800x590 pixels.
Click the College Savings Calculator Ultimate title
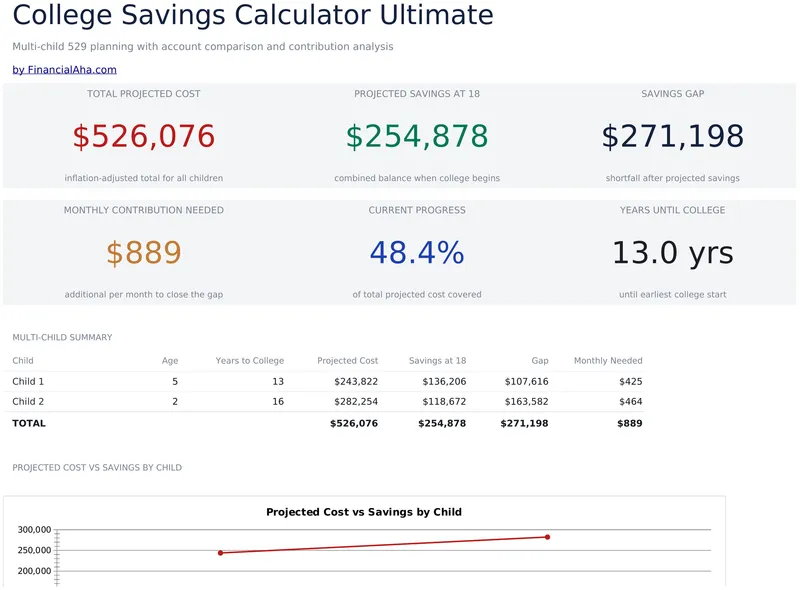click(x=253, y=15)
